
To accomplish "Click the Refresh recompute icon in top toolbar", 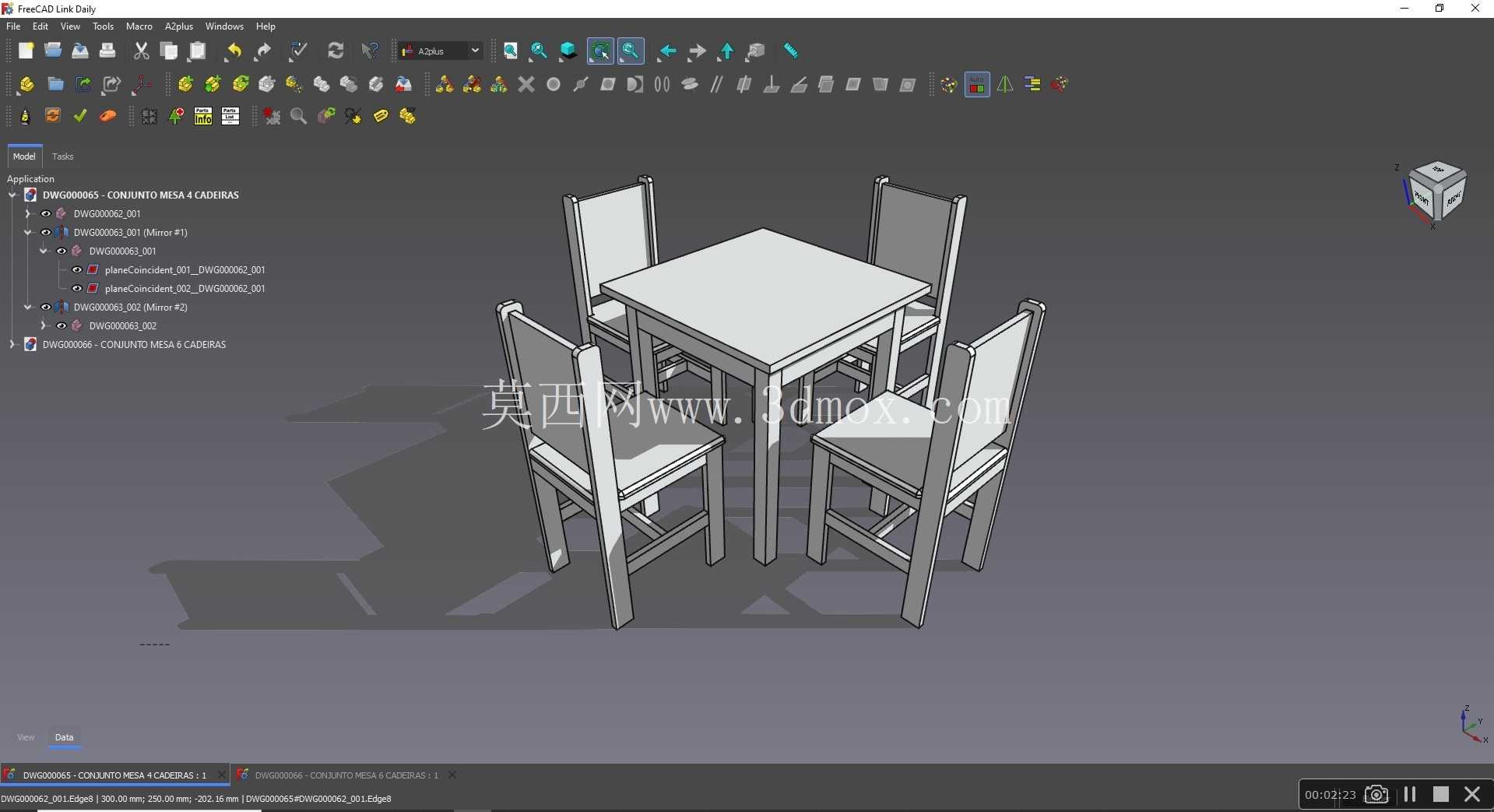I will pyautogui.click(x=336, y=51).
